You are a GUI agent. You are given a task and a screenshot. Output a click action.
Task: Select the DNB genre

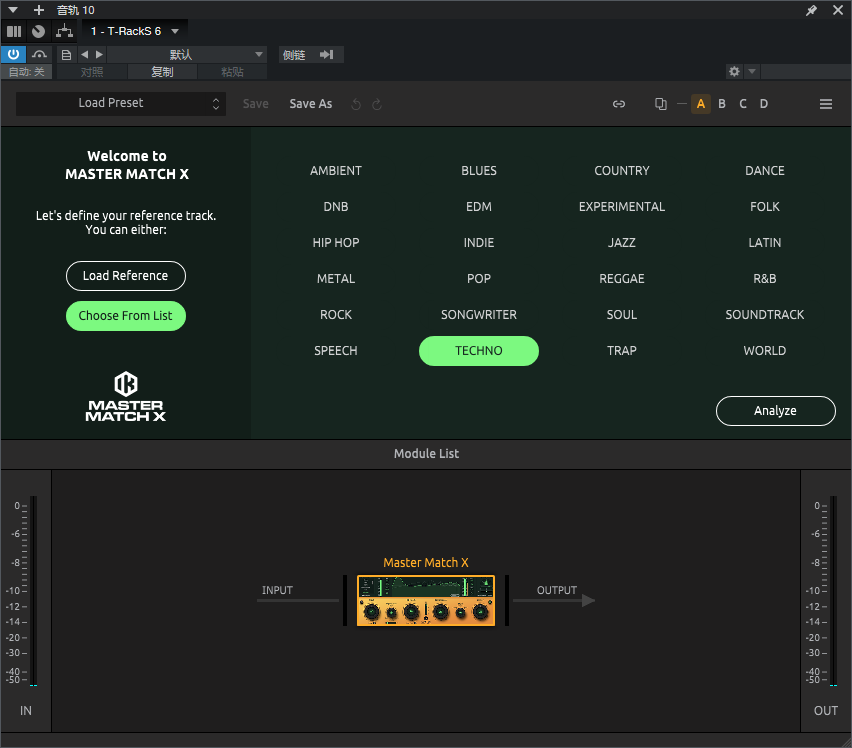pos(336,206)
